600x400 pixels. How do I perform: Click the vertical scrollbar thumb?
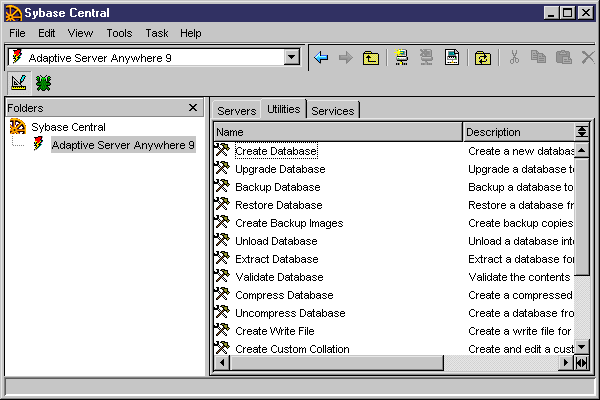pyautogui.click(x=582, y=217)
